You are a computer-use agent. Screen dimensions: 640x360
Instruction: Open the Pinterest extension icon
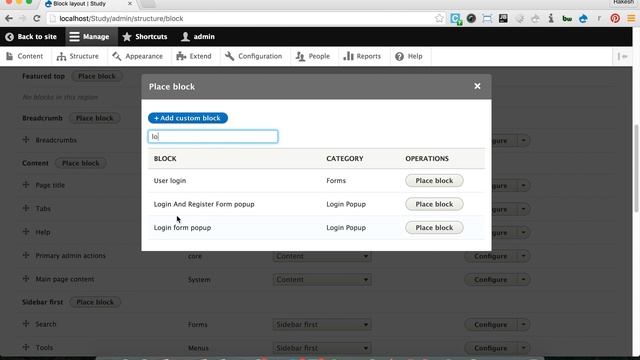tap(615, 18)
